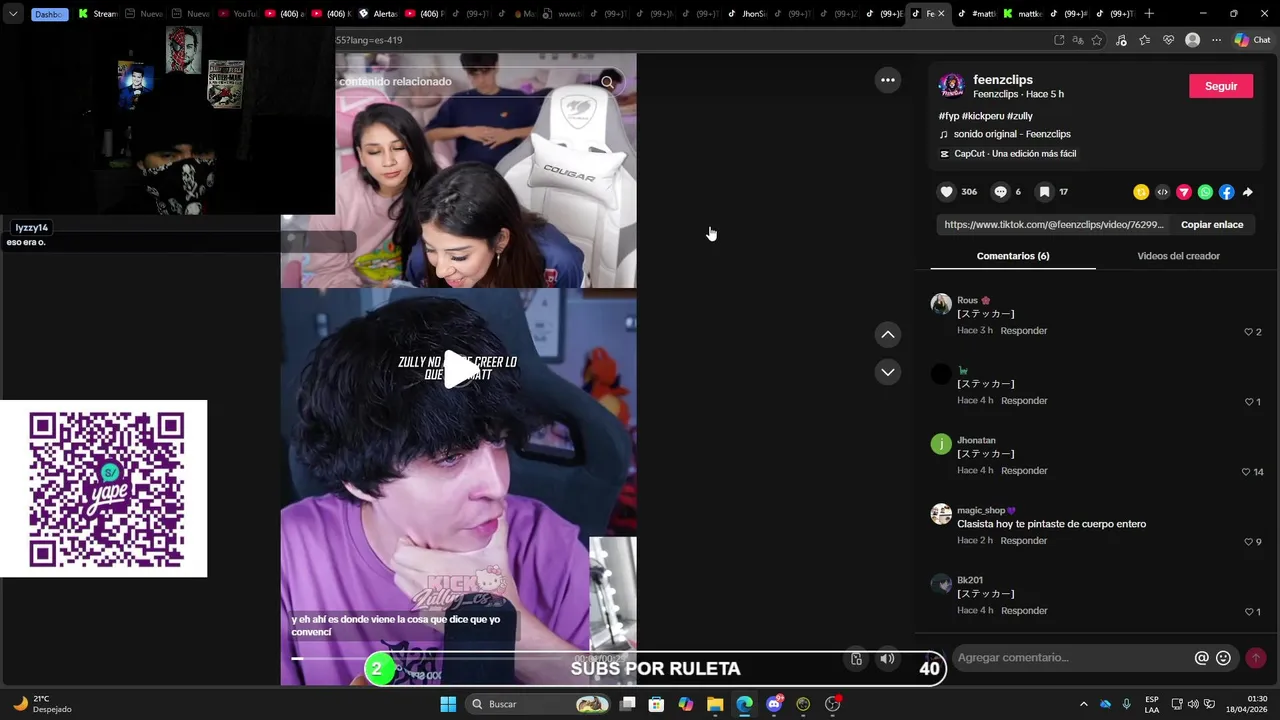Viewport: 1280px width, 720px height.
Task: Switch to the Alertas browser tab
Action: [378, 14]
